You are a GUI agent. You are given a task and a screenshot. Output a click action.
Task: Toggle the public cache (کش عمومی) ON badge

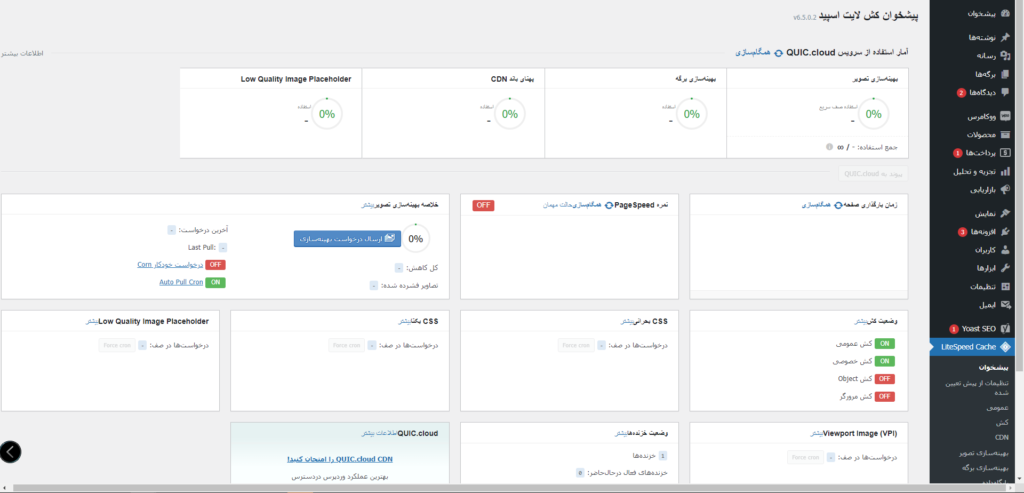coord(885,343)
